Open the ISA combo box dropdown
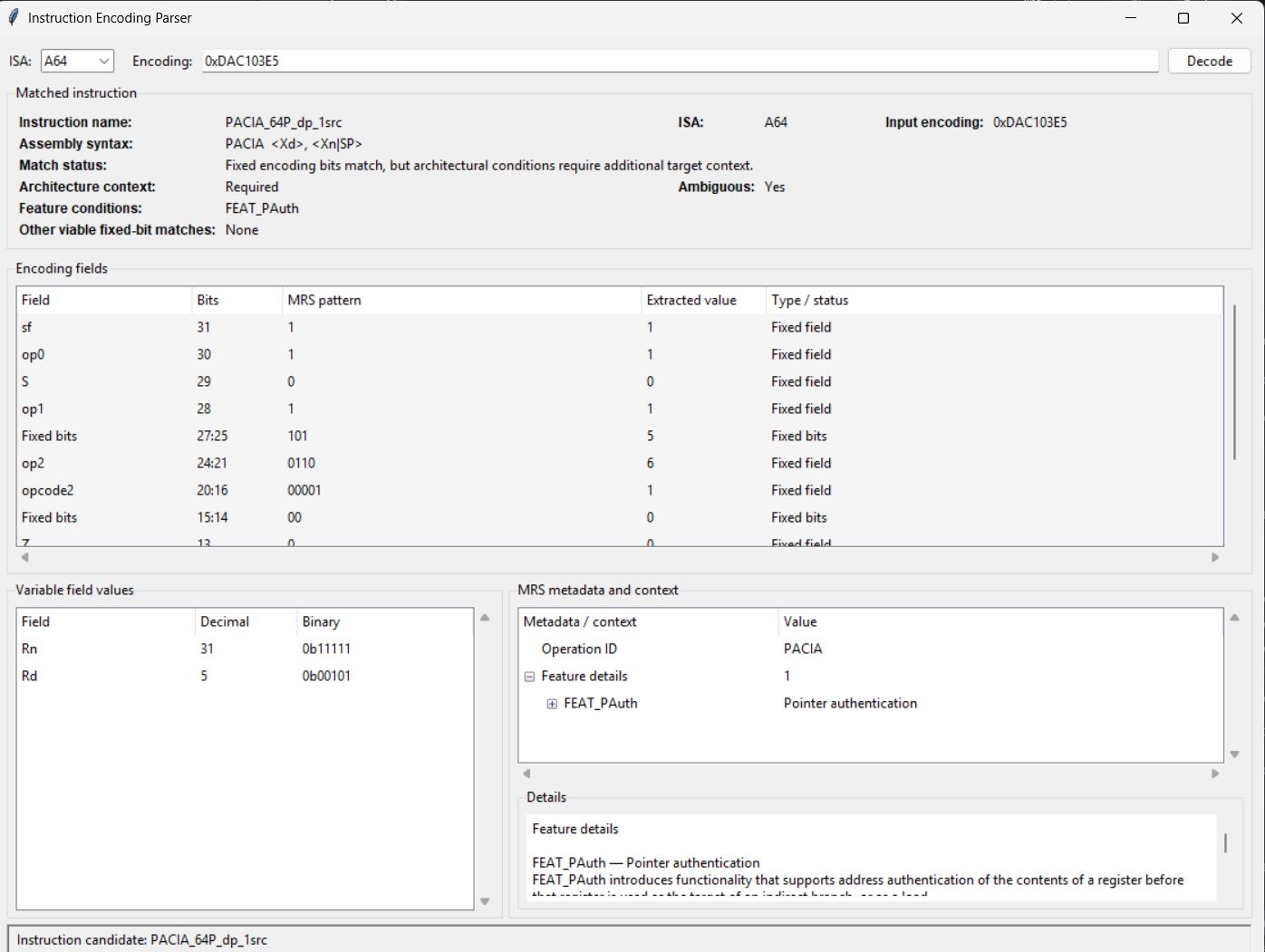 click(104, 61)
